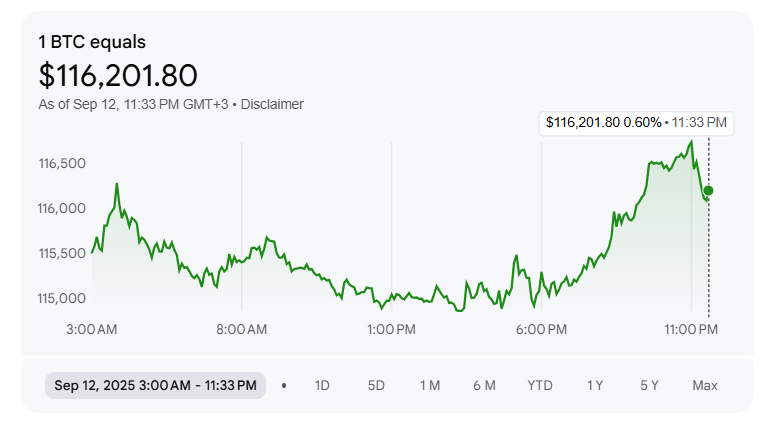Click the price tooltip showing 0.60%
This screenshot has height=436, width=769.
(x=636, y=122)
